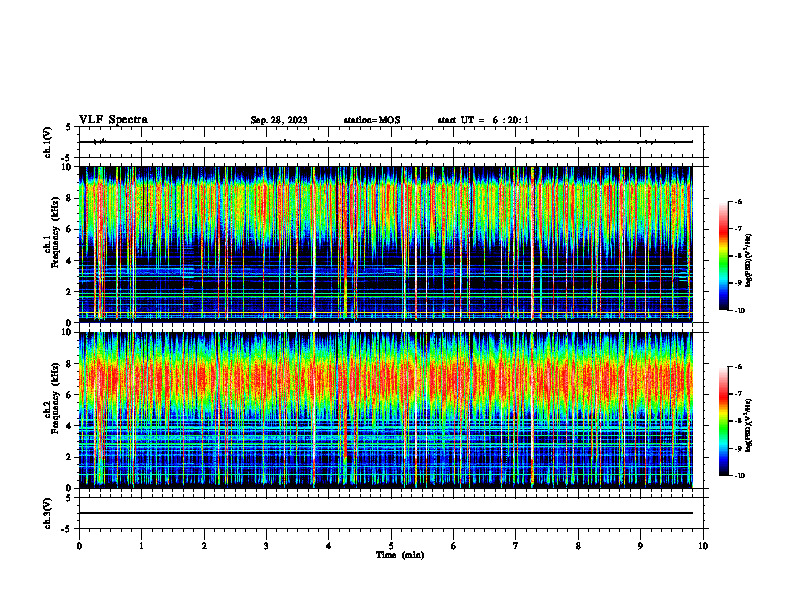Click the ch.2 frequency tick "2"
This screenshot has height=612, width=792.
(x=70, y=458)
